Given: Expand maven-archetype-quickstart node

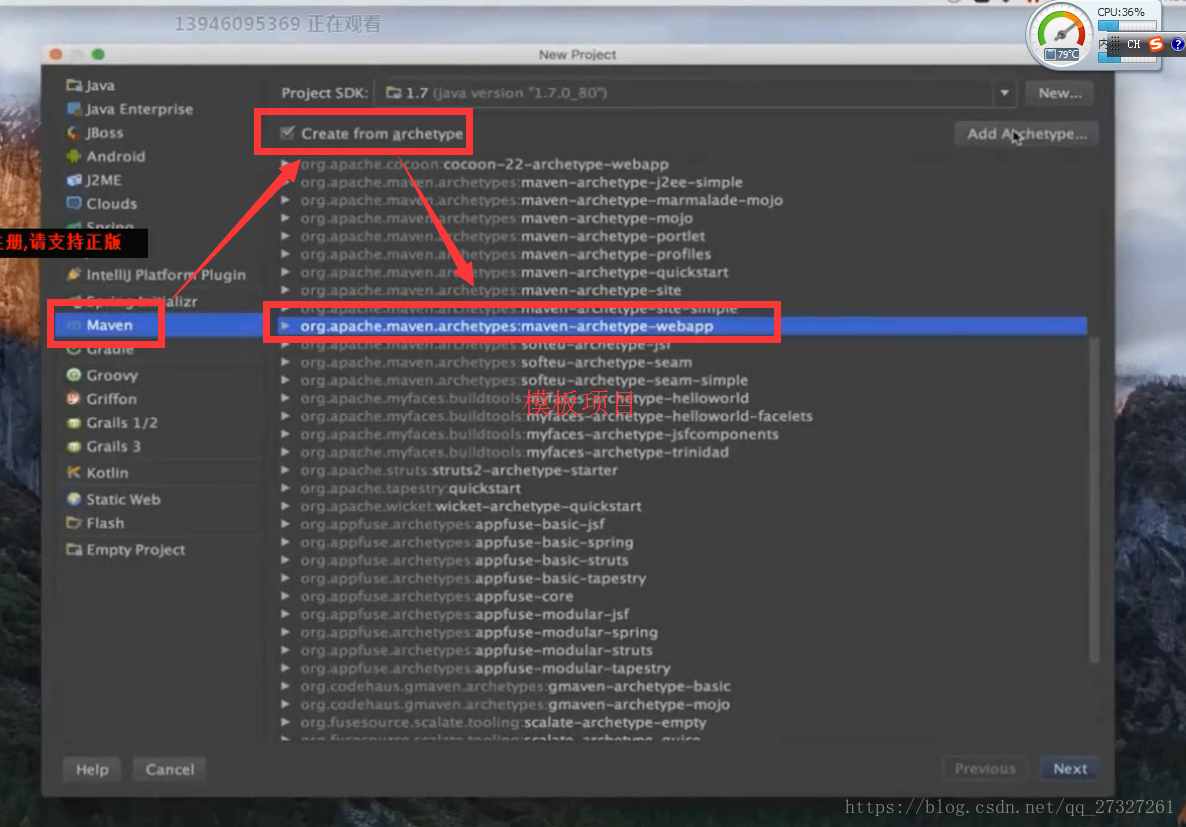Looking at the screenshot, I should pyautogui.click(x=285, y=272).
